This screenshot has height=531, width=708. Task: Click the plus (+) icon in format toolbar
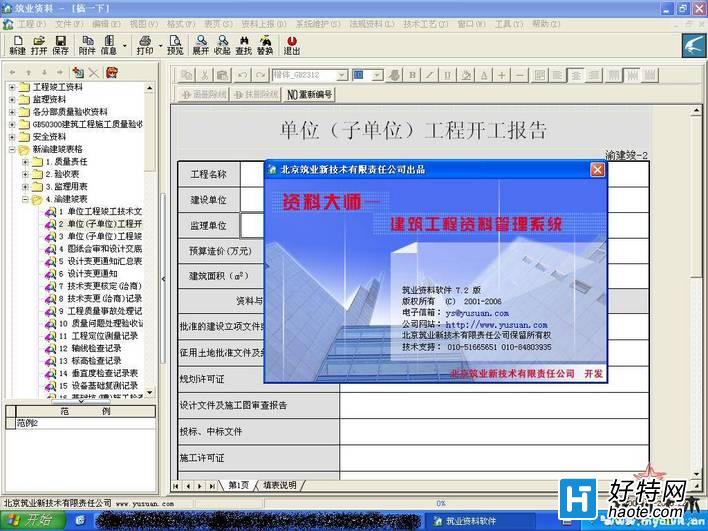[x=502, y=75]
